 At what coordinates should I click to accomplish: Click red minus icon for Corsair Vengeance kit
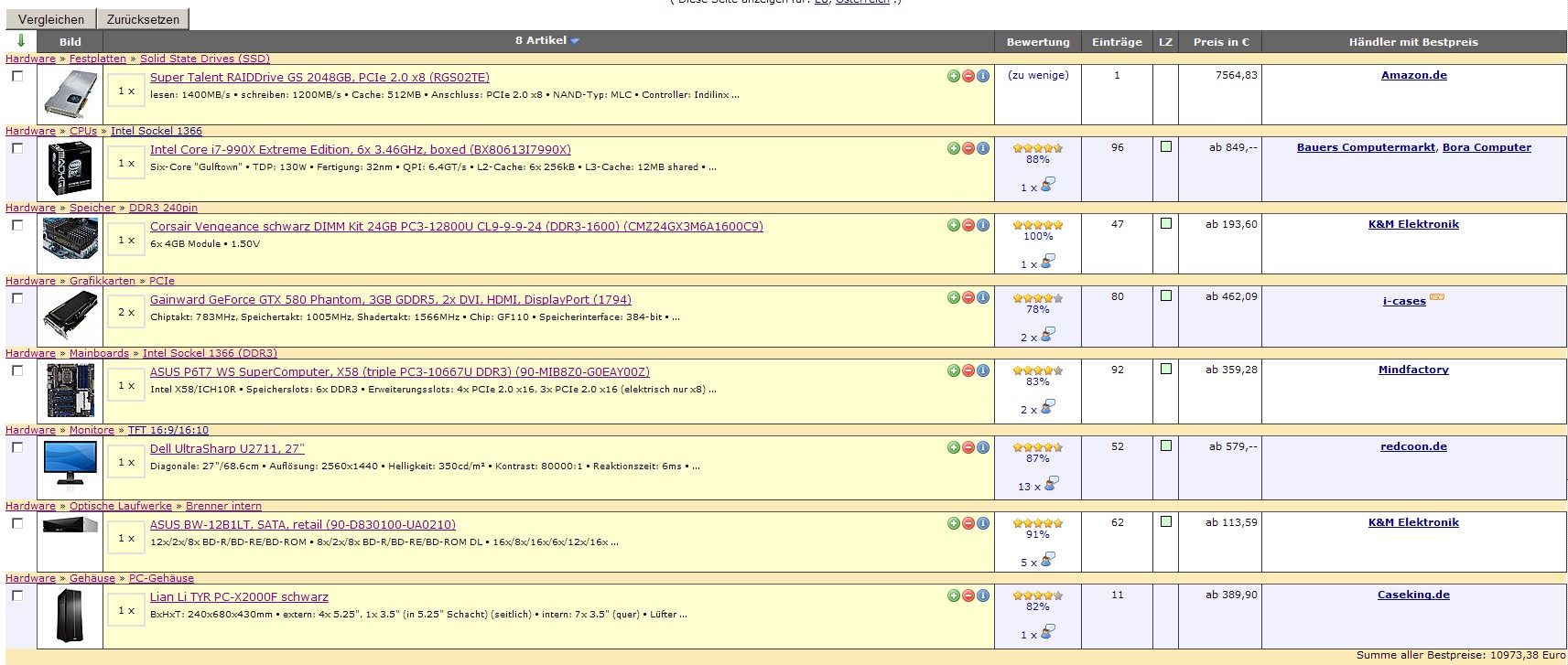point(968,225)
